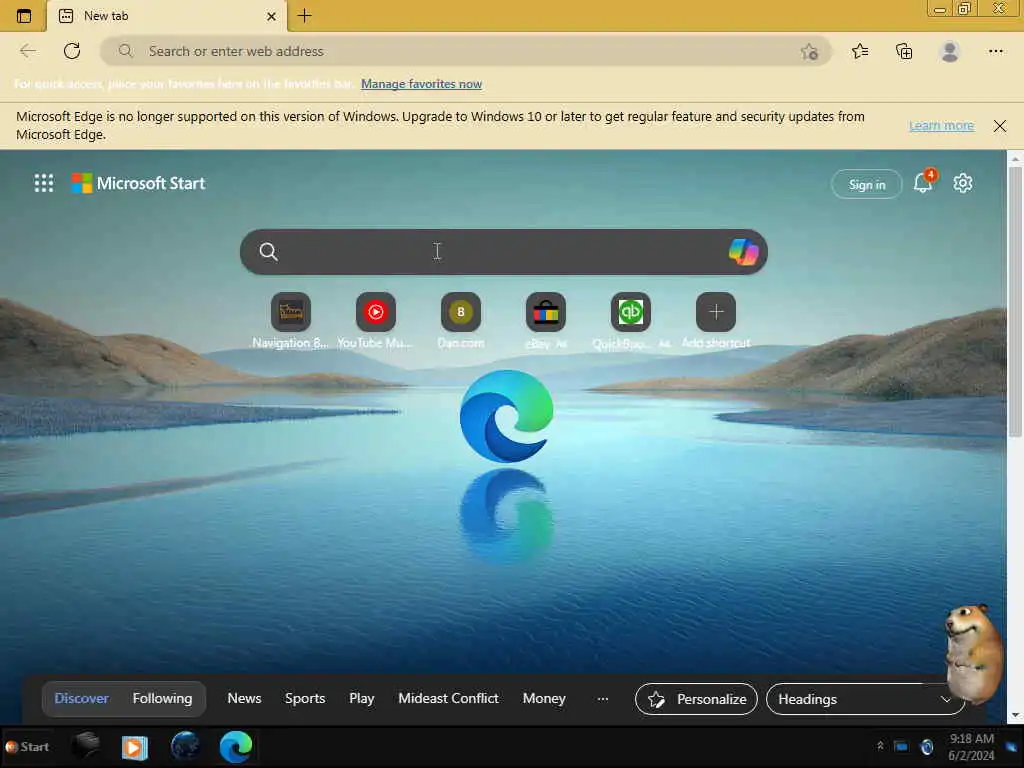Open the black box taskbar app
1024x768 pixels.
[86, 746]
